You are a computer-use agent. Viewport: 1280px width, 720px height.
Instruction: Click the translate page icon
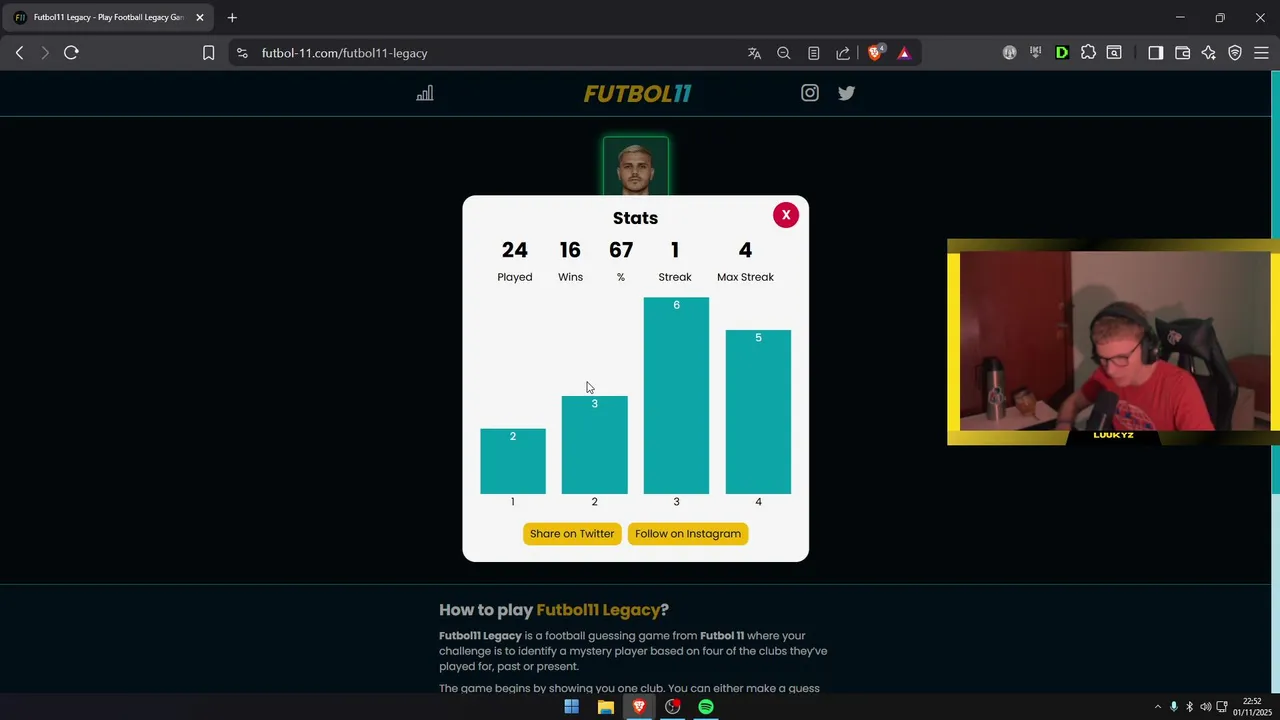pos(754,53)
